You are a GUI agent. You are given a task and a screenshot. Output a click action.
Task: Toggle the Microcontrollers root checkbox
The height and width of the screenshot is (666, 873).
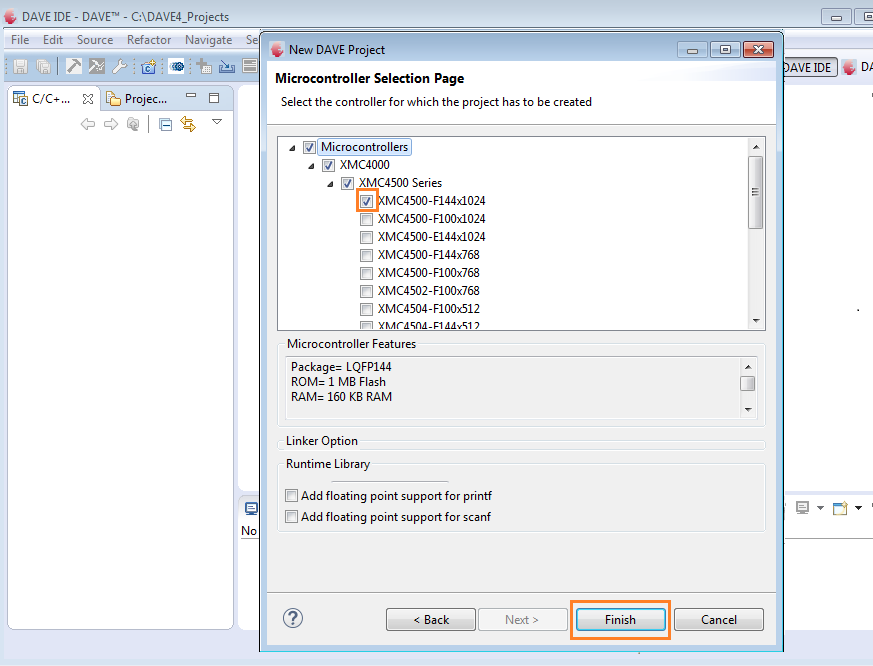coord(310,148)
